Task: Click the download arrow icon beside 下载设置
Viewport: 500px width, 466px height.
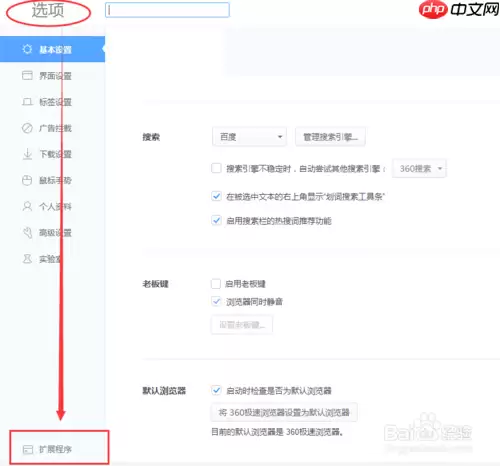Action: pos(27,154)
